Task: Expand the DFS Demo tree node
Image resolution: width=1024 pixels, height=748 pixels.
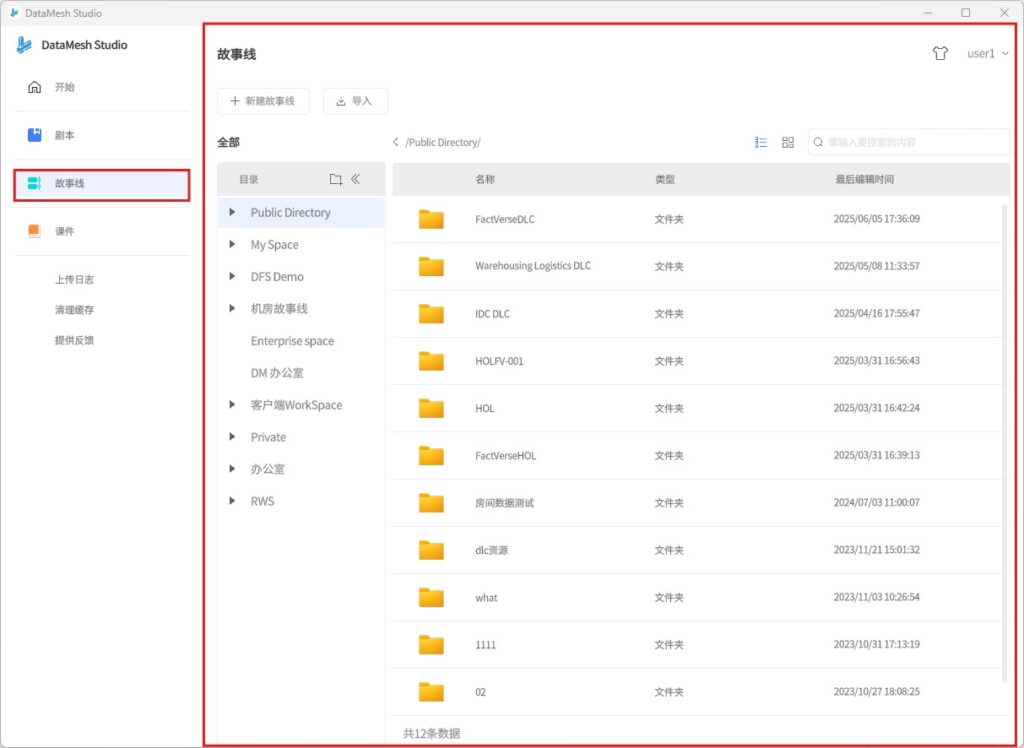Action: click(233, 276)
